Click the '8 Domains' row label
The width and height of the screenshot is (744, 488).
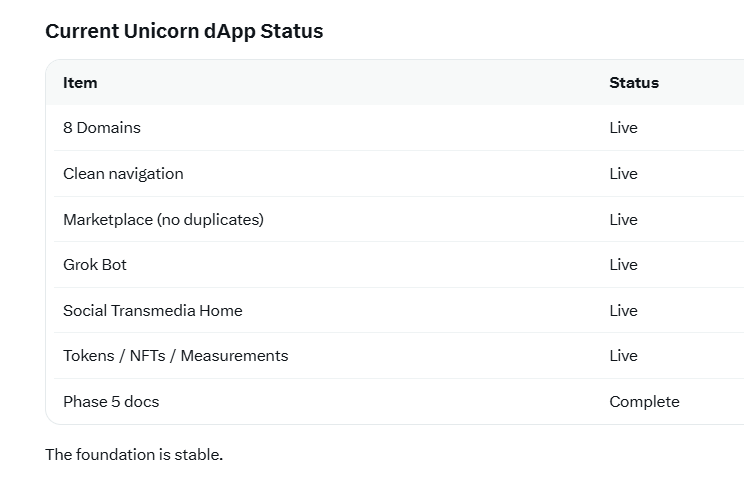pos(102,128)
